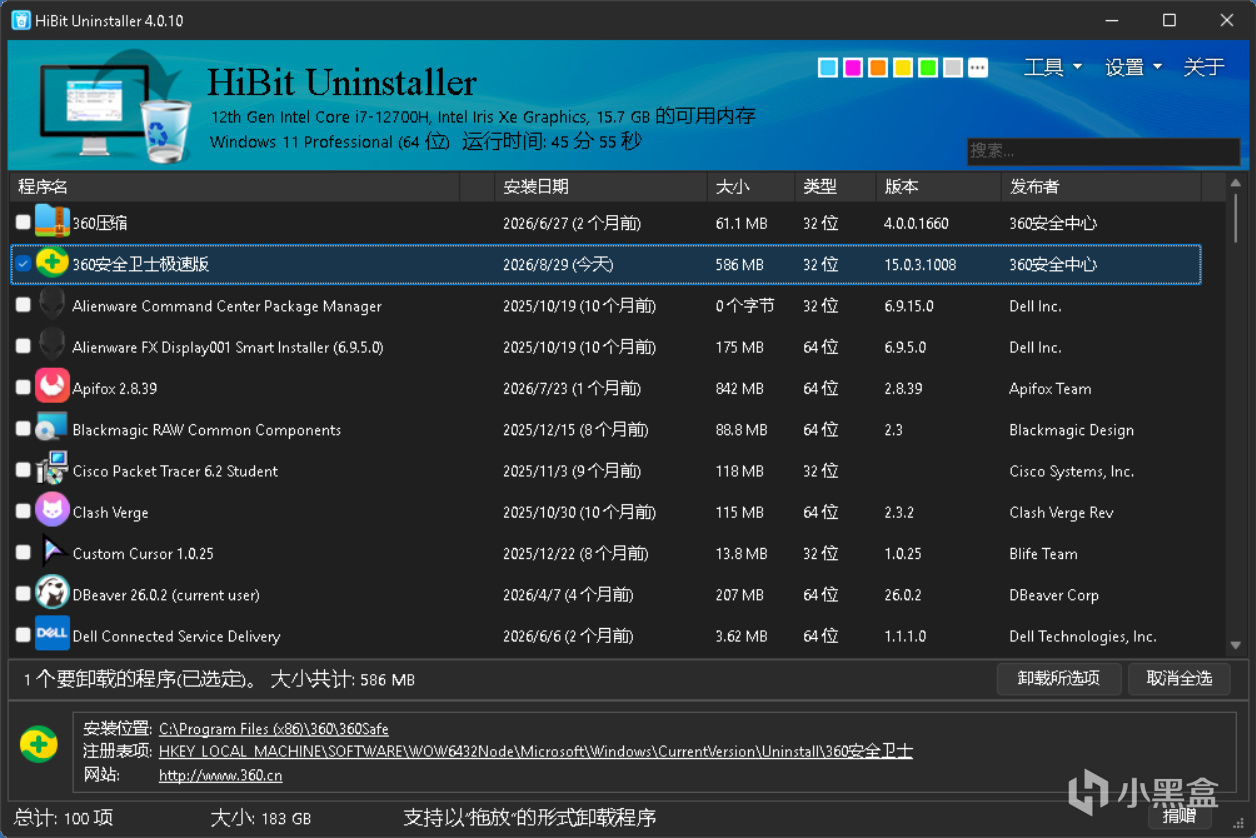Viewport: 1256px width, 838px height.
Task: Click the 360安全卫士极速版 row icon
Action: 52,264
